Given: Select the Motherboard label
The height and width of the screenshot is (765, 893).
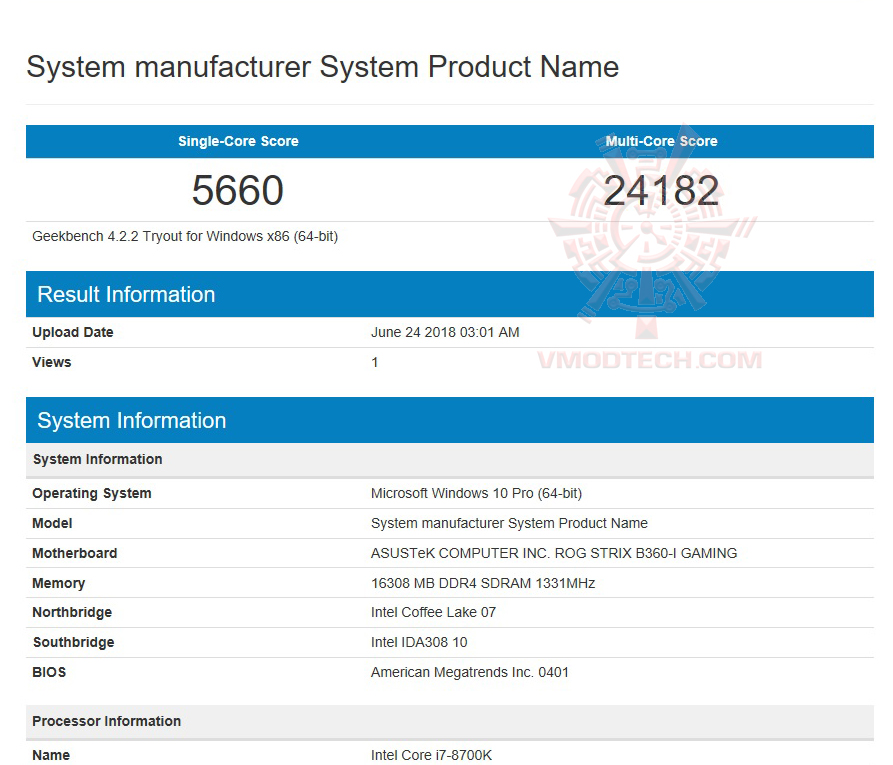Looking at the screenshot, I should coord(75,553).
